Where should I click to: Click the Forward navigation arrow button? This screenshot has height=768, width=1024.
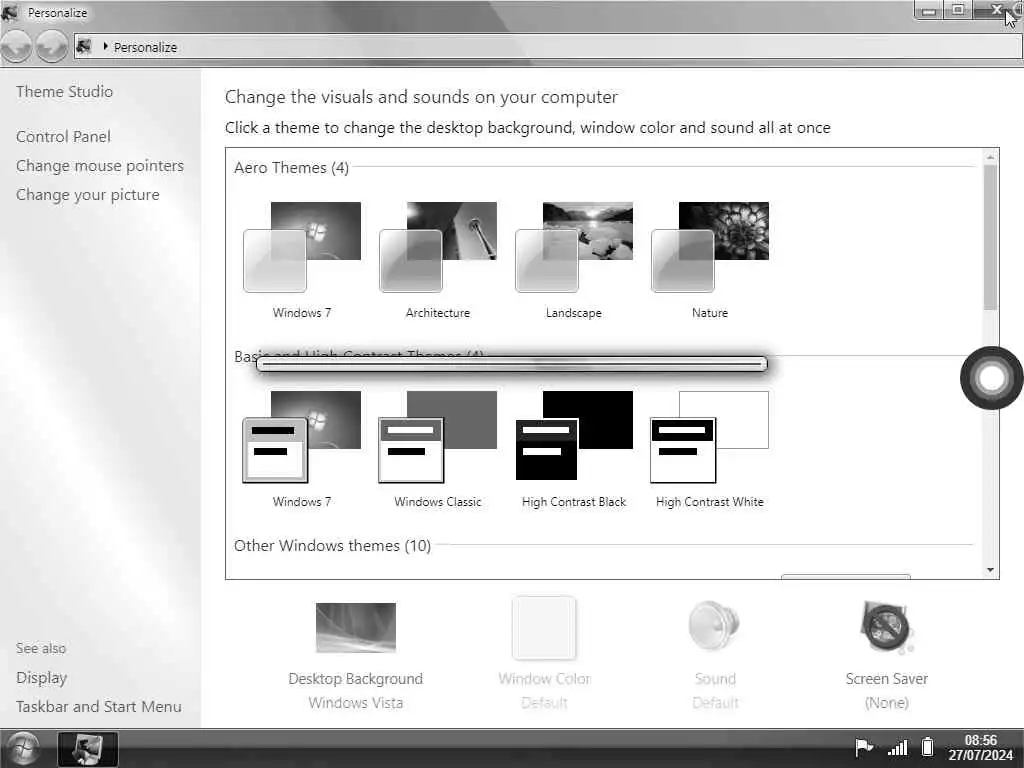click(51, 47)
